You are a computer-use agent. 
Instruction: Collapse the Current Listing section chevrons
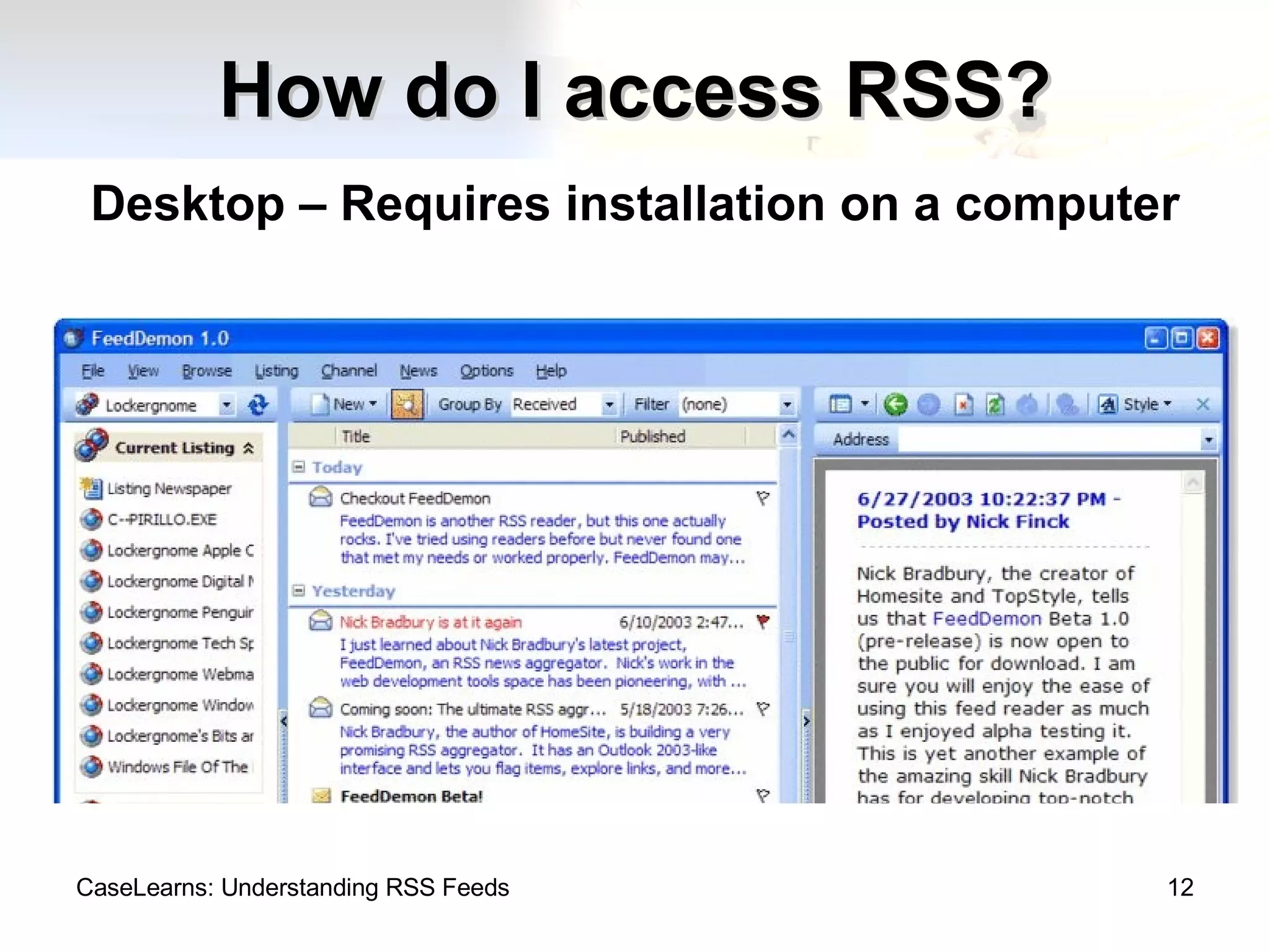tap(248, 448)
